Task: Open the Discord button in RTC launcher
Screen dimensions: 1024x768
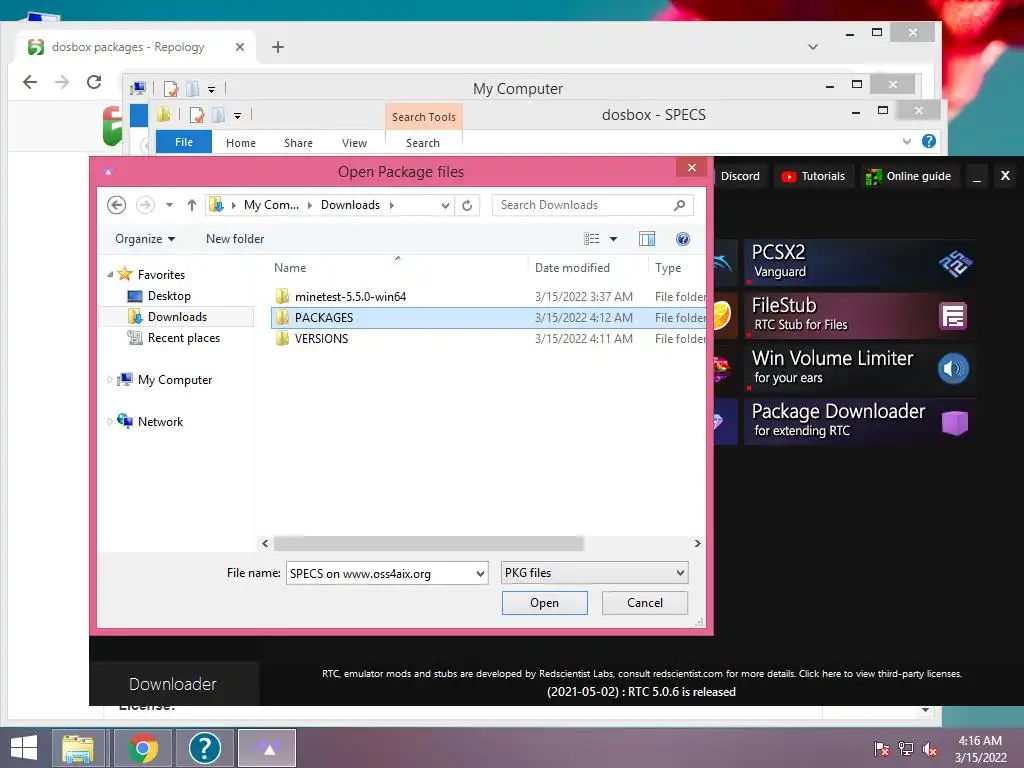Action: 739,176
